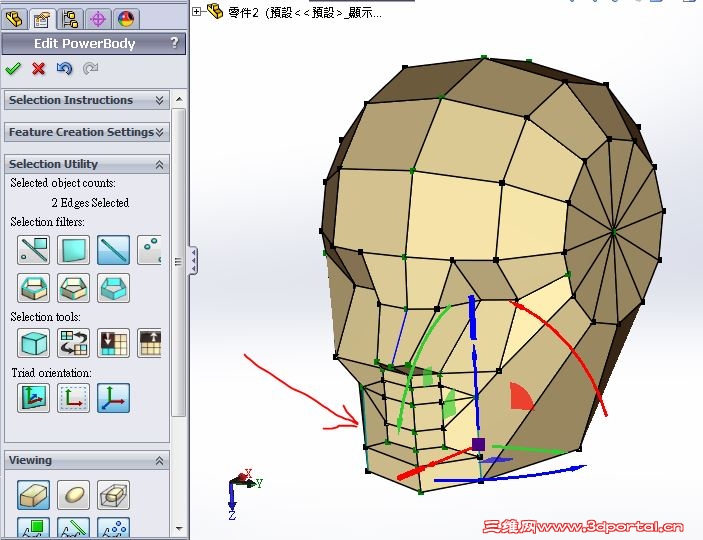Click the panel scrollbar down arrow
This screenshot has width=703, height=540.
(179, 529)
